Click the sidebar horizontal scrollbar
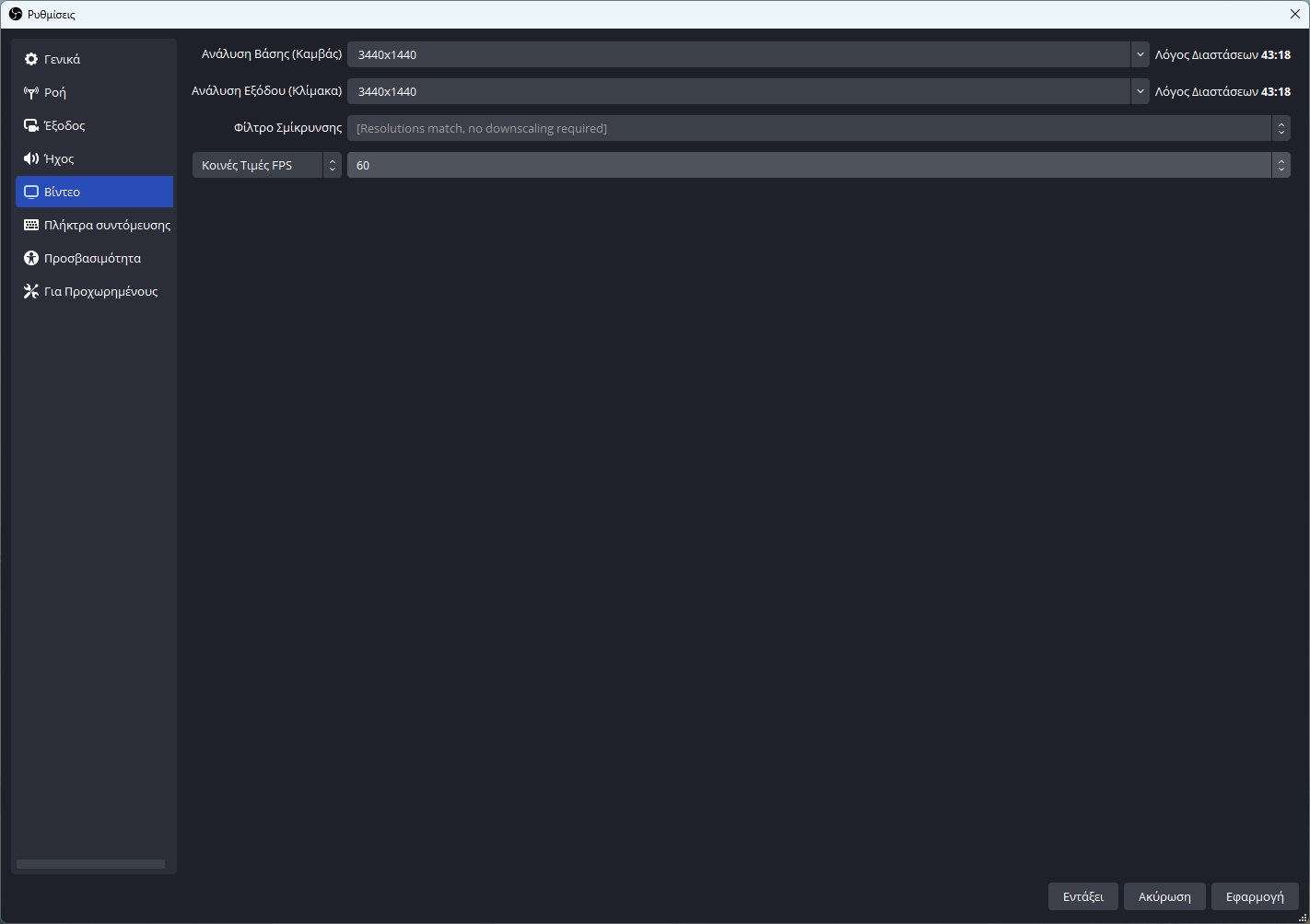This screenshot has width=1310, height=924. pos(90,864)
